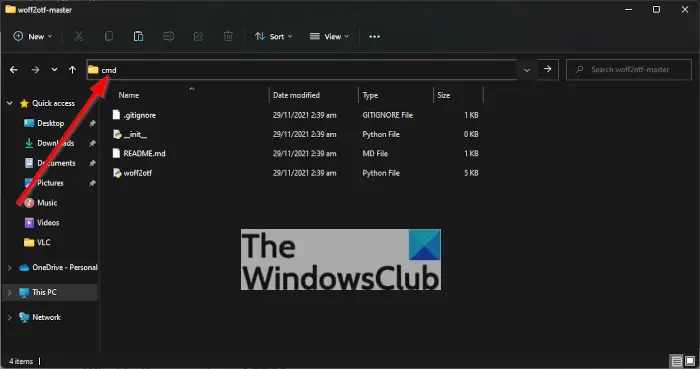The height and width of the screenshot is (369, 700).
Task: Switch to the Details view toggle
Action: click(x=677, y=361)
